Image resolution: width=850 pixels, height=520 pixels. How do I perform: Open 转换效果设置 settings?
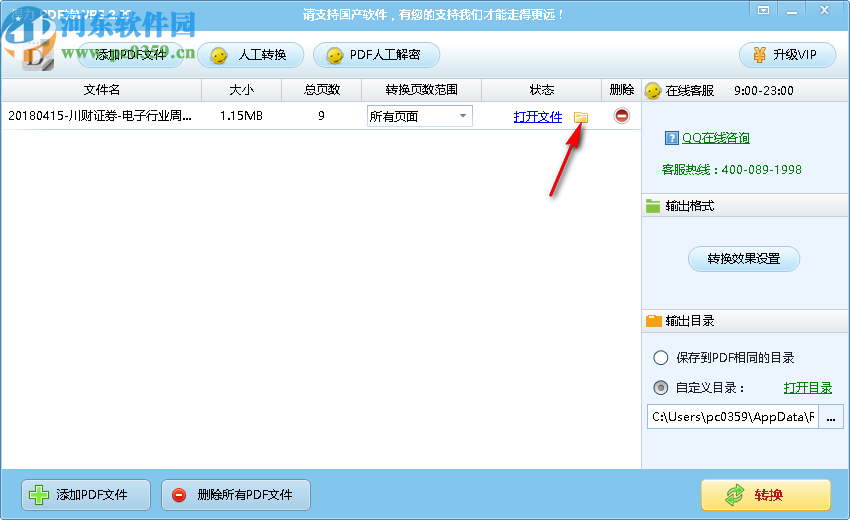click(x=744, y=259)
